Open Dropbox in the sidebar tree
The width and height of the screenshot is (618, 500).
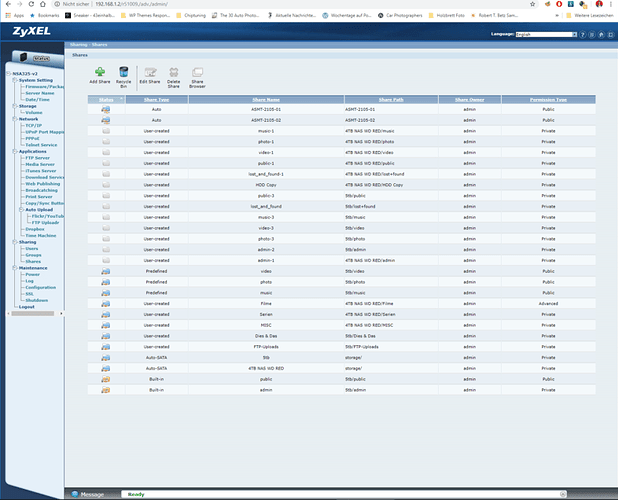(35, 229)
